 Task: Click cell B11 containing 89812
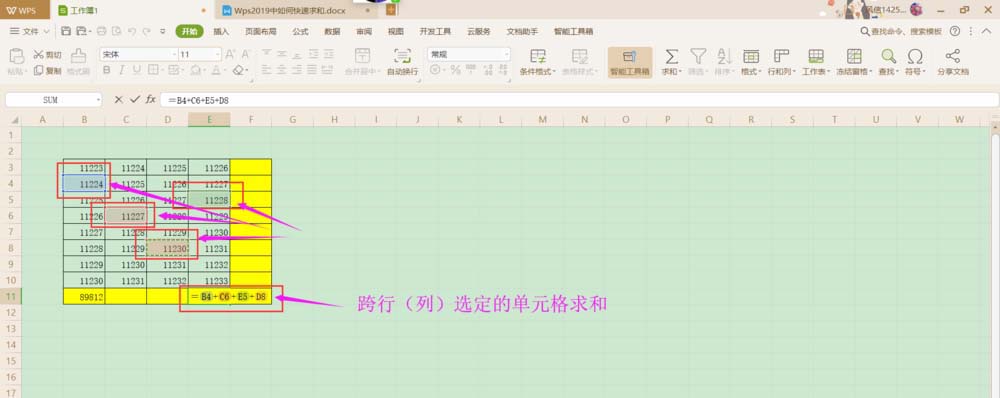(x=84, y=297)
